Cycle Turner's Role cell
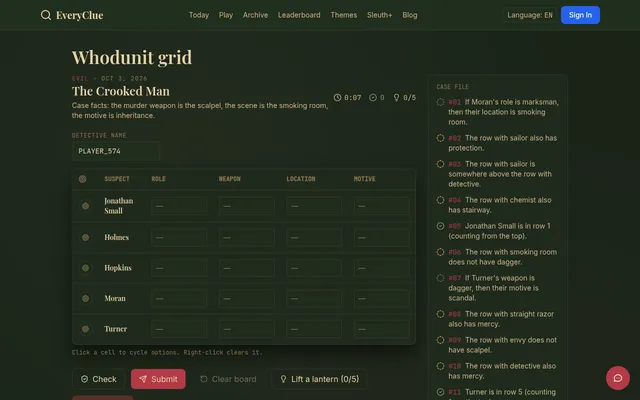The width and height of the screenshot is (640, 400). coord(179,329)
